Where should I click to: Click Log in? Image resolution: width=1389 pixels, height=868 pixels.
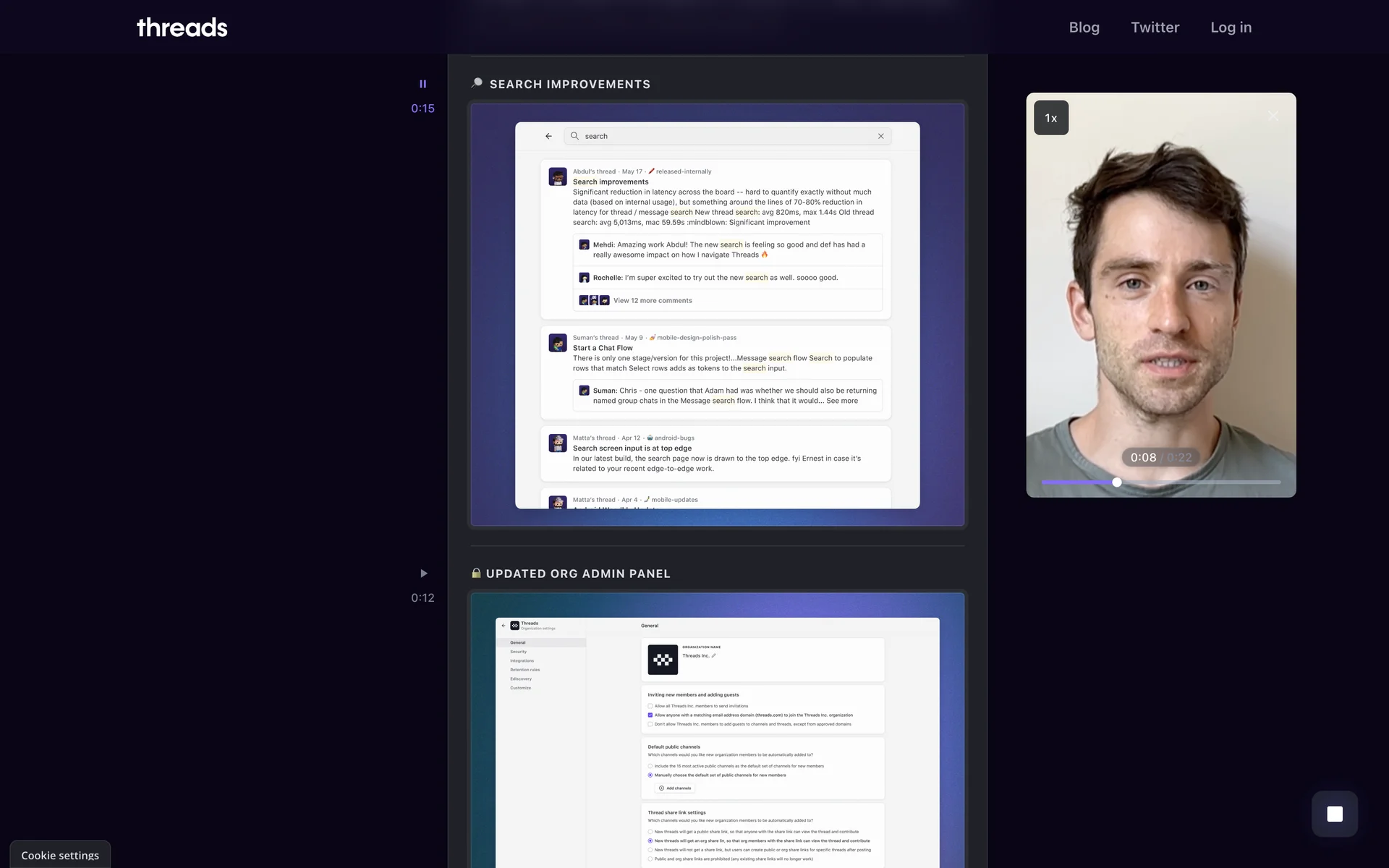pyautogui.click(x=1231, y=27)
